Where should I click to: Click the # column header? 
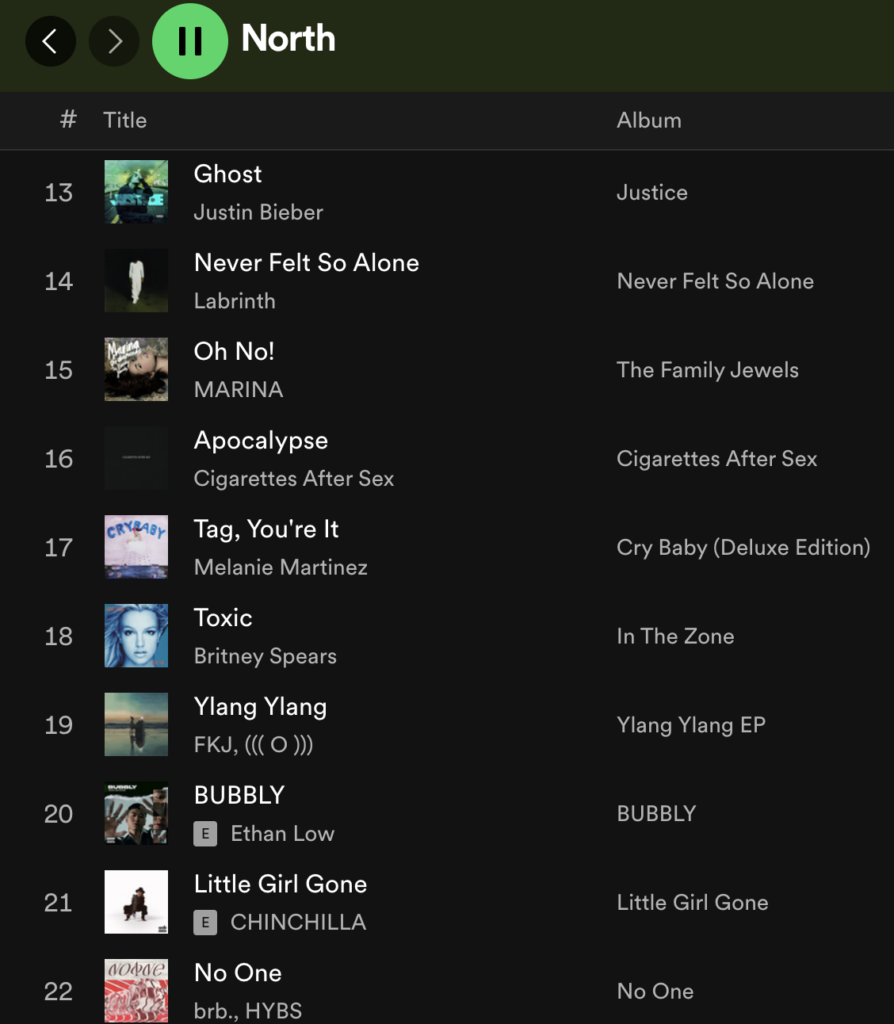click(x=67, y=120)
